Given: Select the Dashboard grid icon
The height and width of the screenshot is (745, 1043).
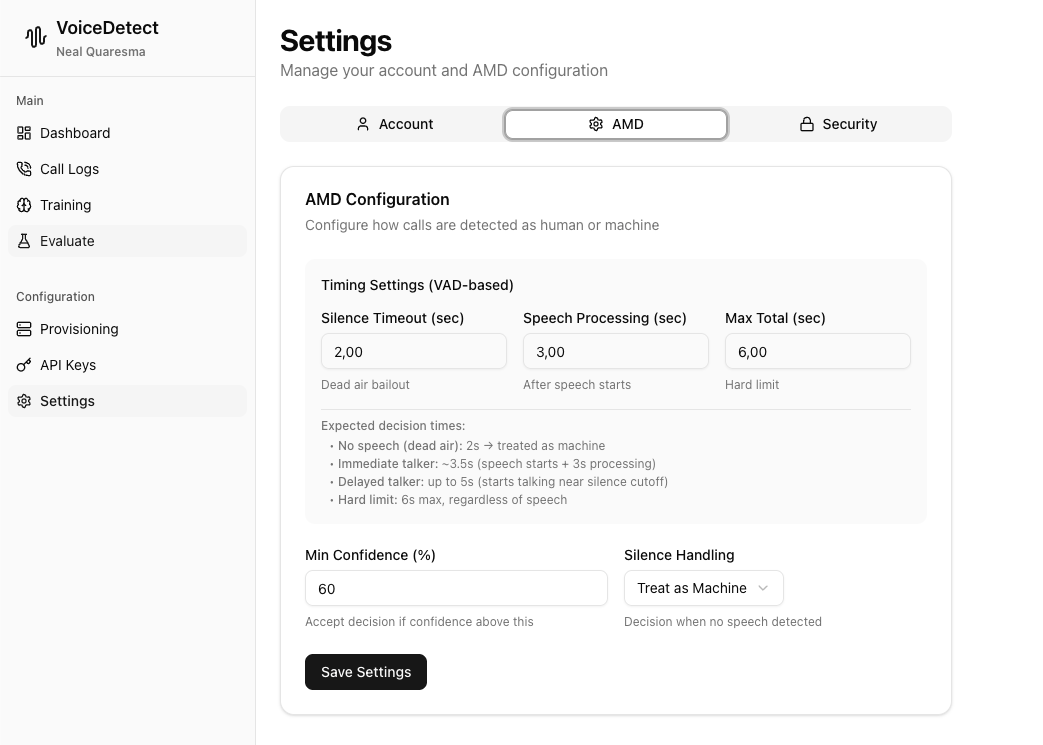Looking at the screenshot, I should 23,133.
